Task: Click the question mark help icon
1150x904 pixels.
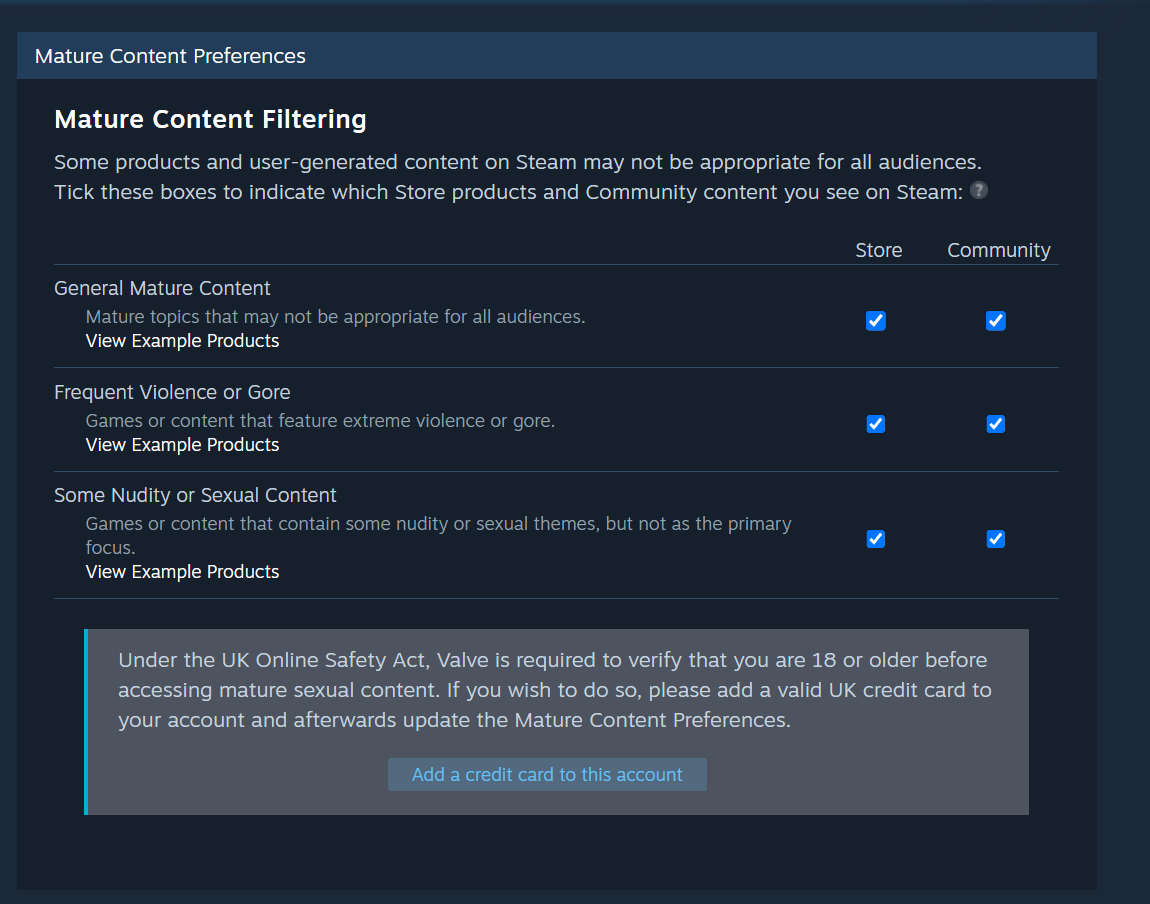Action: coord(978,191)
